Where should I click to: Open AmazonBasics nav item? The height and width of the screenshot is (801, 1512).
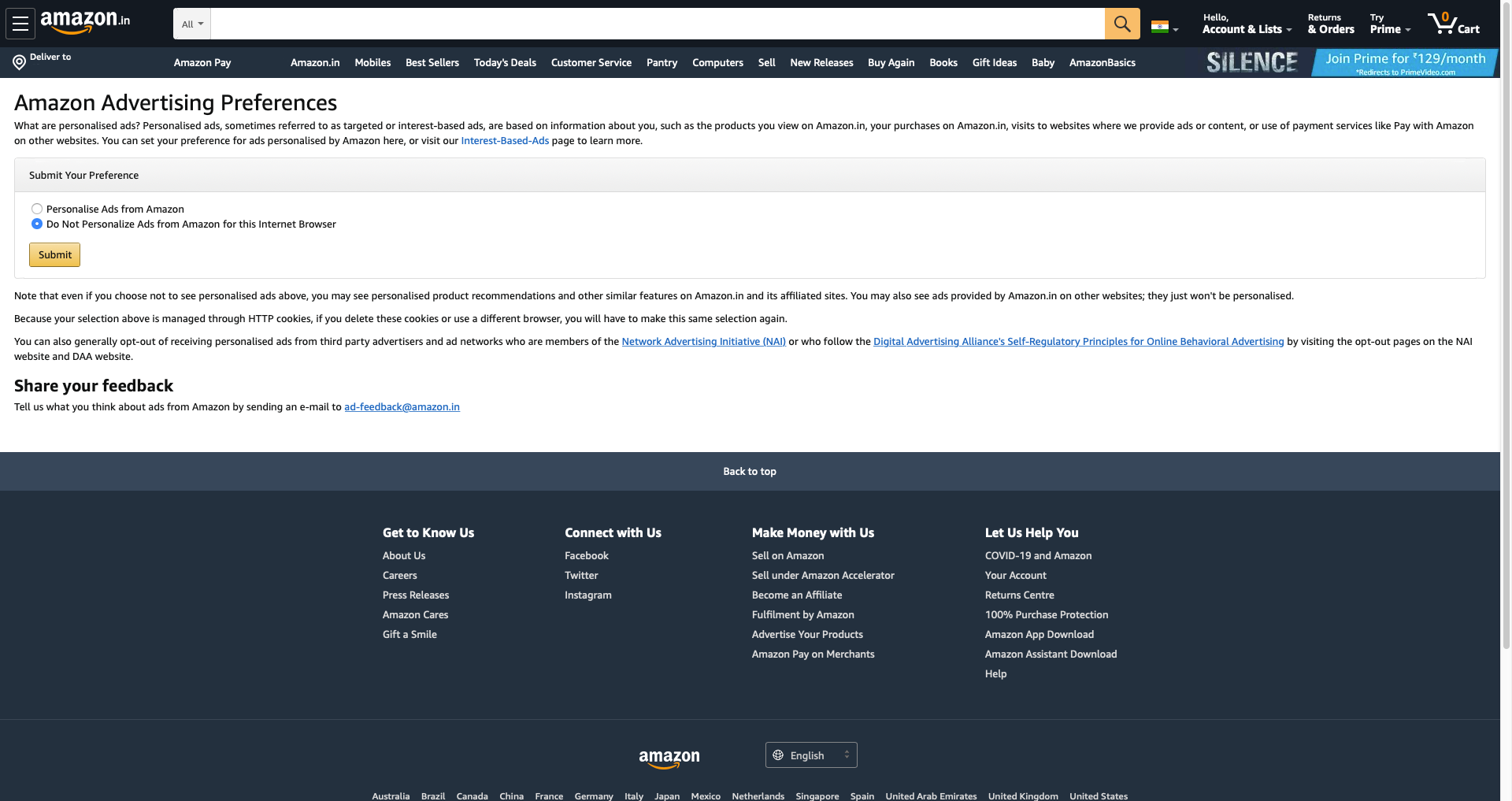click(1102, 62)
